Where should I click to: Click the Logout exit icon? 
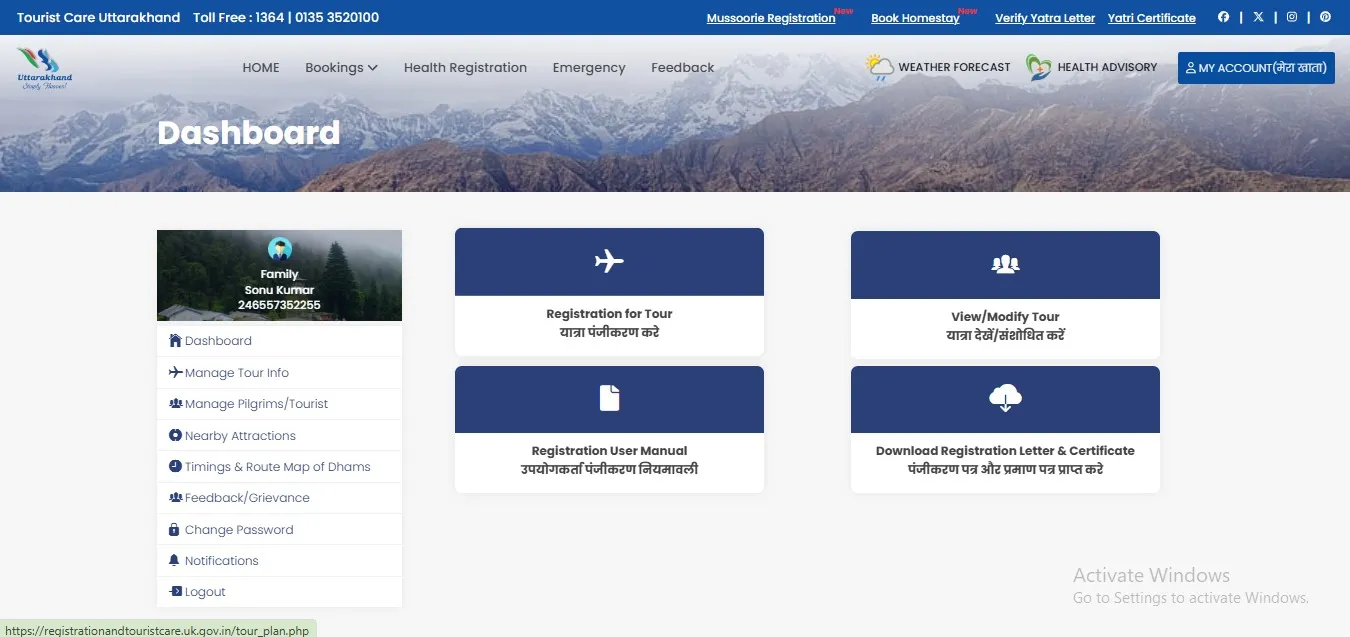[x=174, y=591]
